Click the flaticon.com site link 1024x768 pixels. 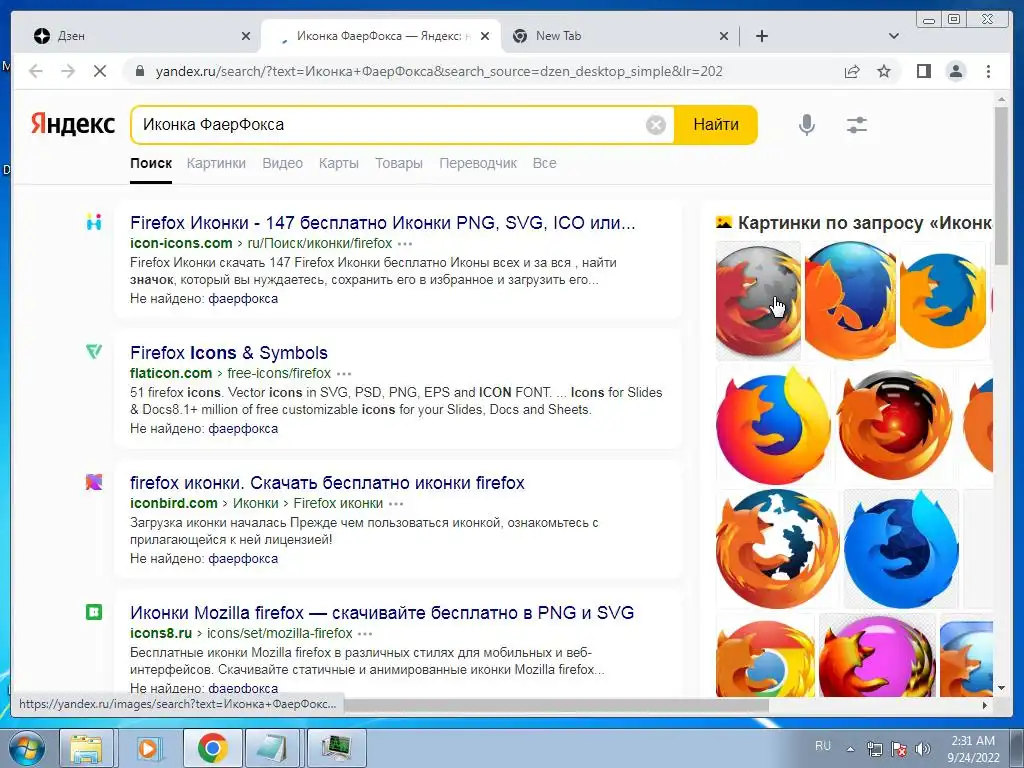170,373
